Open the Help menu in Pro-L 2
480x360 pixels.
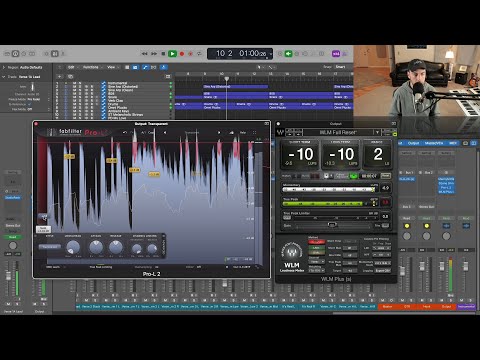click(243, 132)
